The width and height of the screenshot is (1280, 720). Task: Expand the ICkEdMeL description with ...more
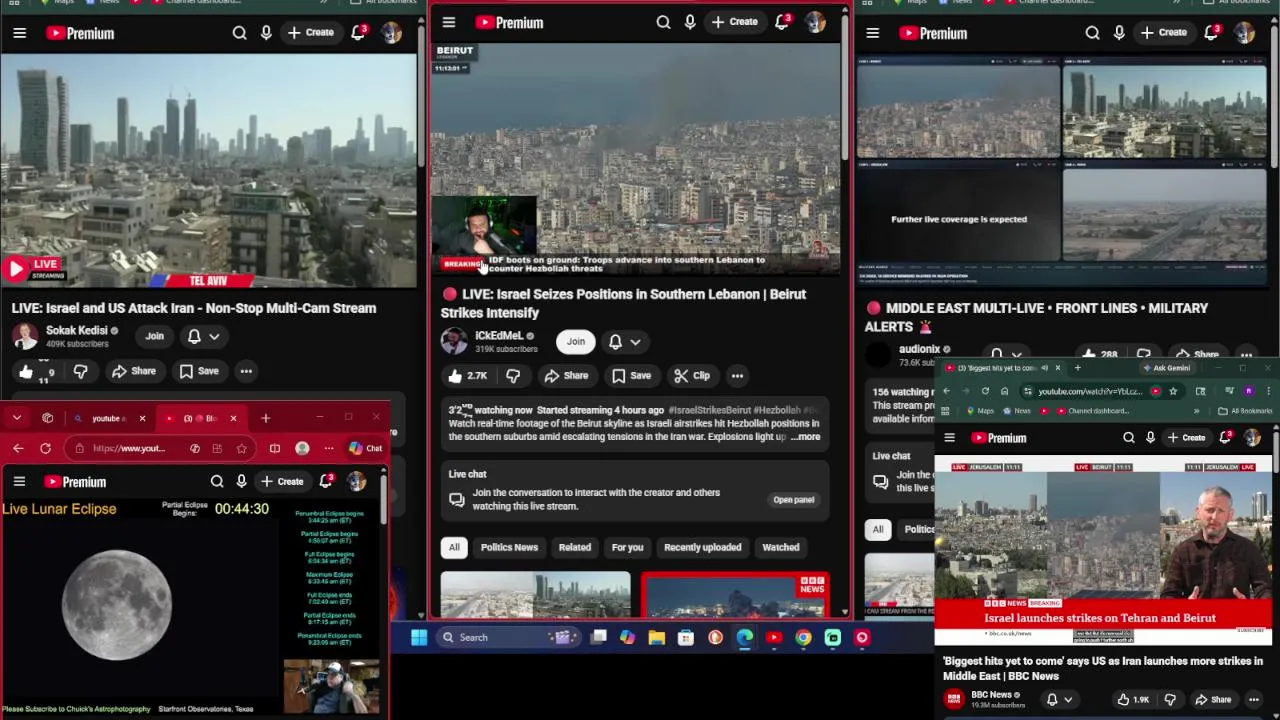[x=805, y=437]
